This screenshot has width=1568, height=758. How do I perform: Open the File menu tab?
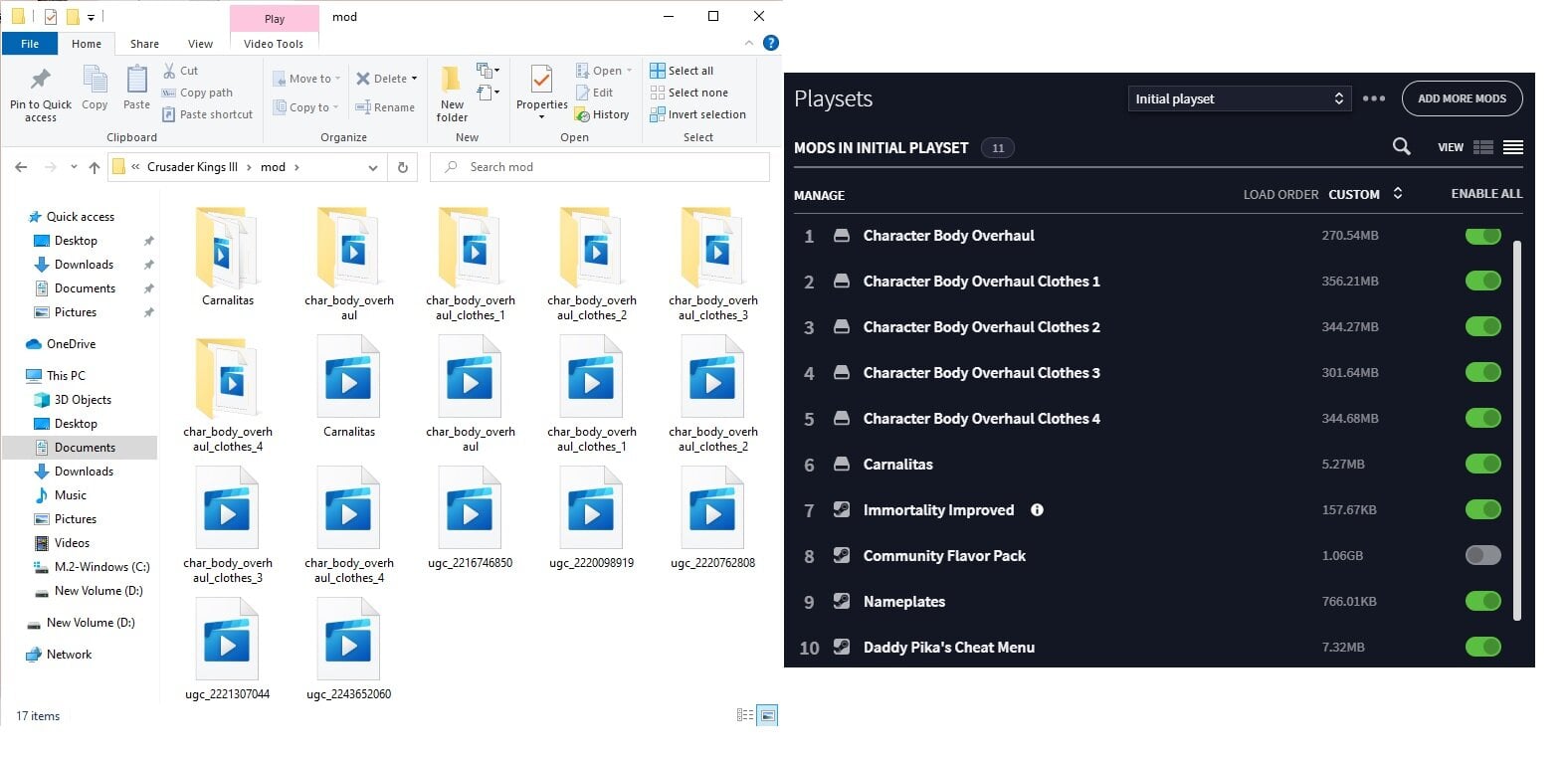tap(30, 44)
